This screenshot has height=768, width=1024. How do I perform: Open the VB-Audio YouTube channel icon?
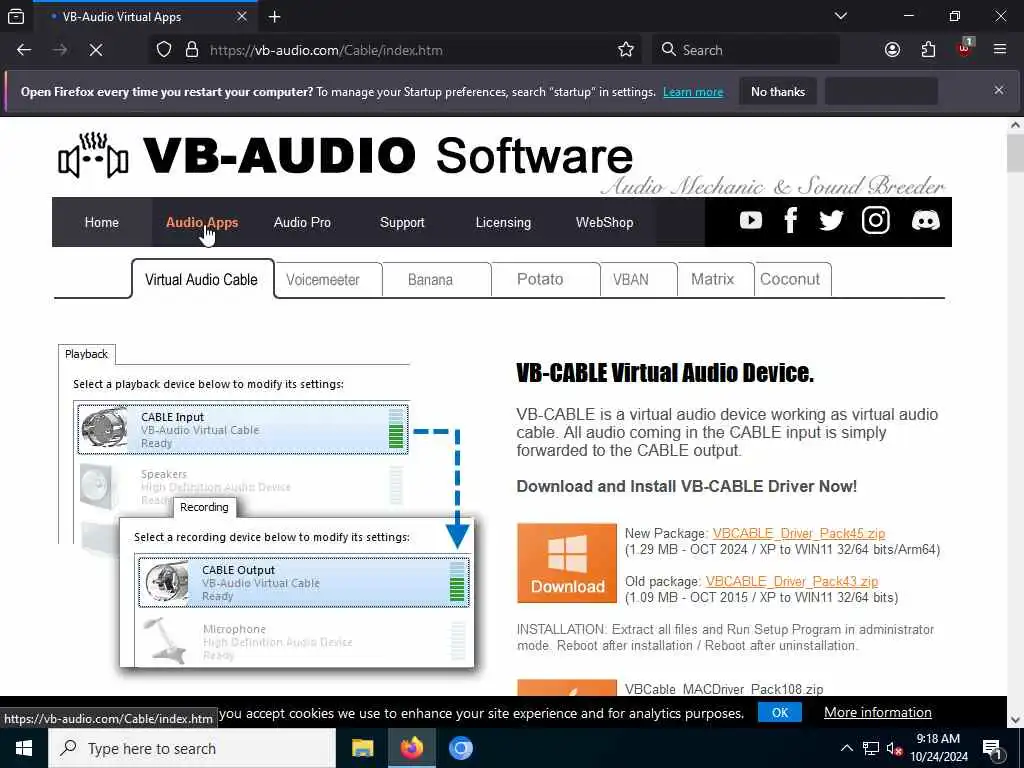pos(750,221)
